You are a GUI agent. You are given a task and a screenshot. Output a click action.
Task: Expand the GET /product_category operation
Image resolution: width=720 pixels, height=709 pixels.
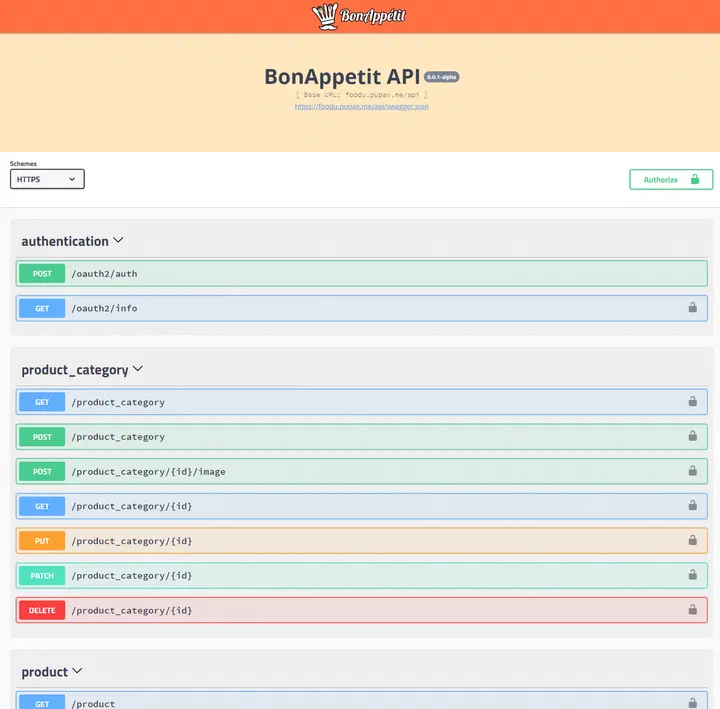(x=361, y=402)
